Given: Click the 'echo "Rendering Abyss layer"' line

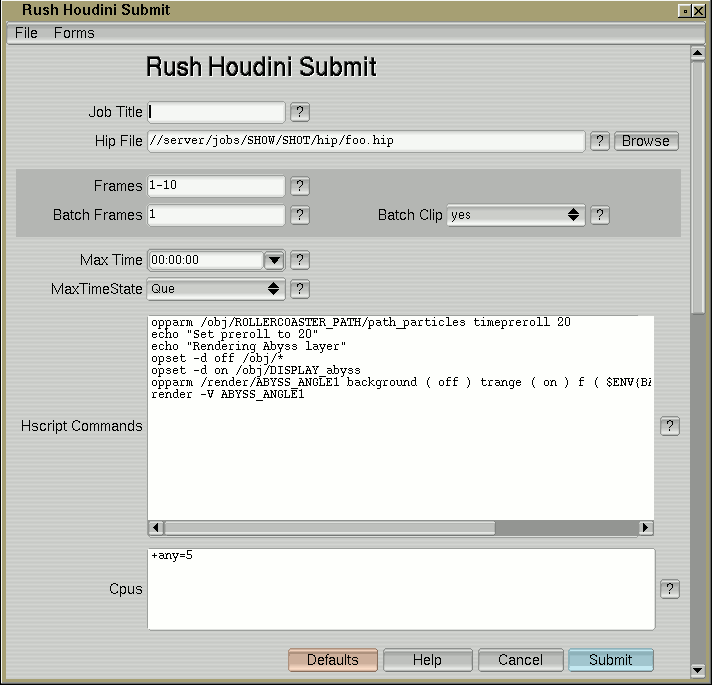Looking at the screenshot, I should [x=248, y=346].
